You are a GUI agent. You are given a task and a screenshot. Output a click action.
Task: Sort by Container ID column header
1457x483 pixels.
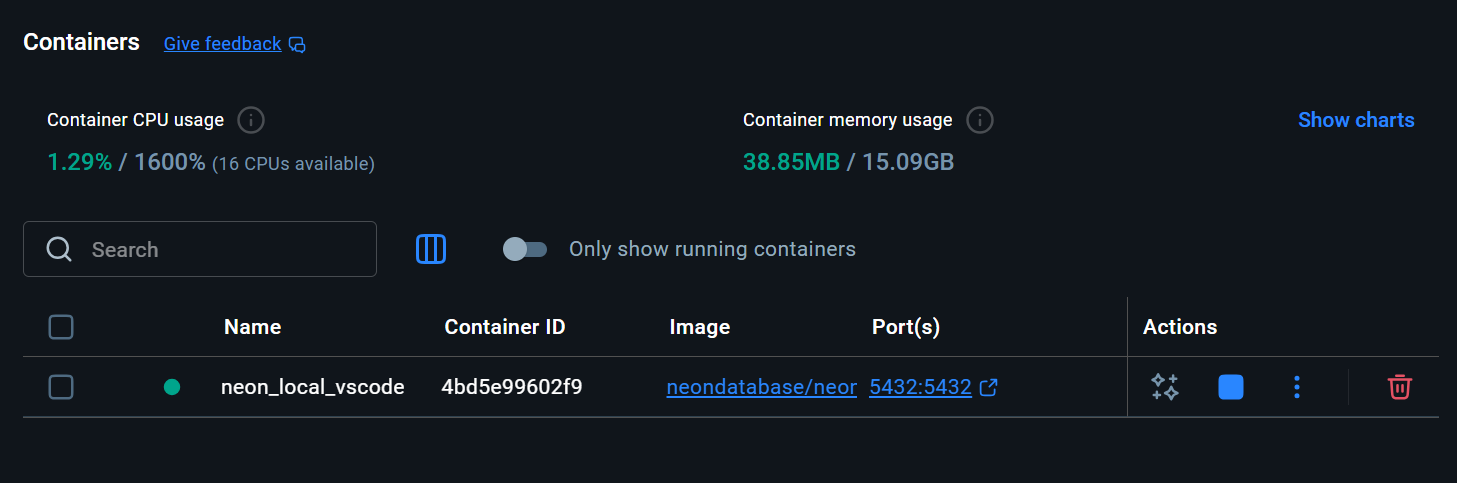tap(505, 327)
